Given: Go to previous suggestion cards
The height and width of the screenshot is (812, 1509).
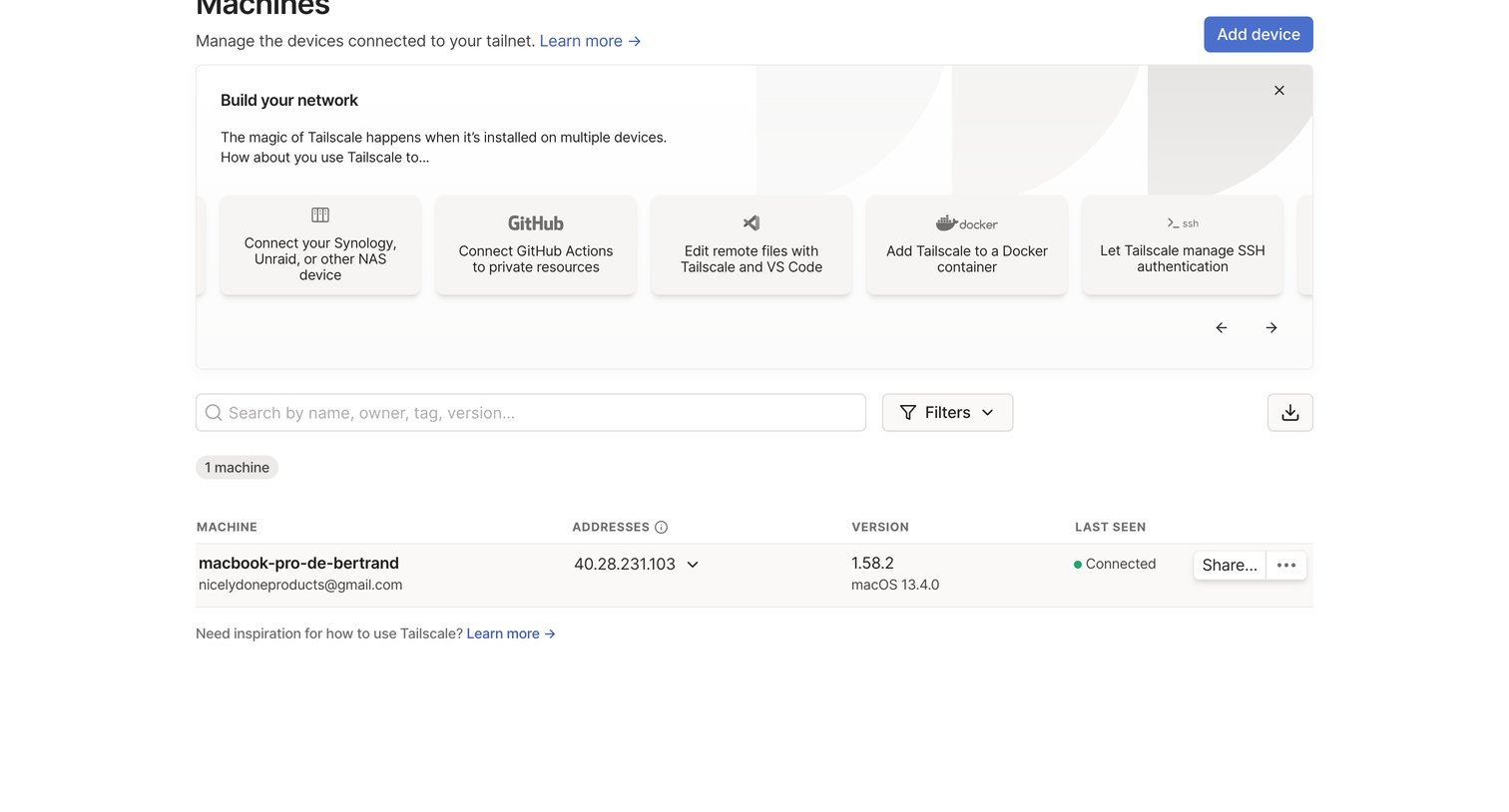Looking at the screenshot, I should [1222, 328].
